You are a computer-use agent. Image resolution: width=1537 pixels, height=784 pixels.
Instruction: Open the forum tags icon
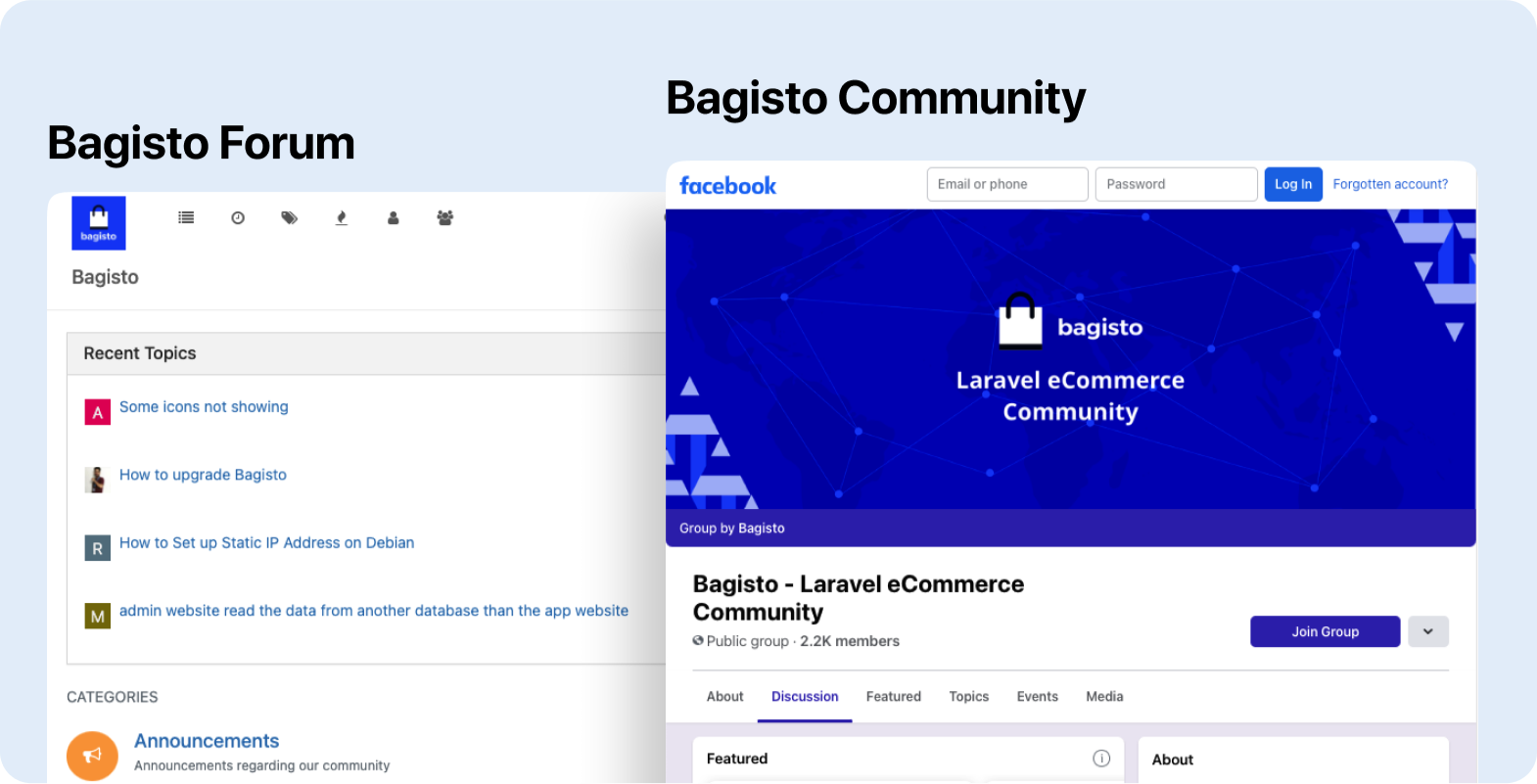[290, 217]
